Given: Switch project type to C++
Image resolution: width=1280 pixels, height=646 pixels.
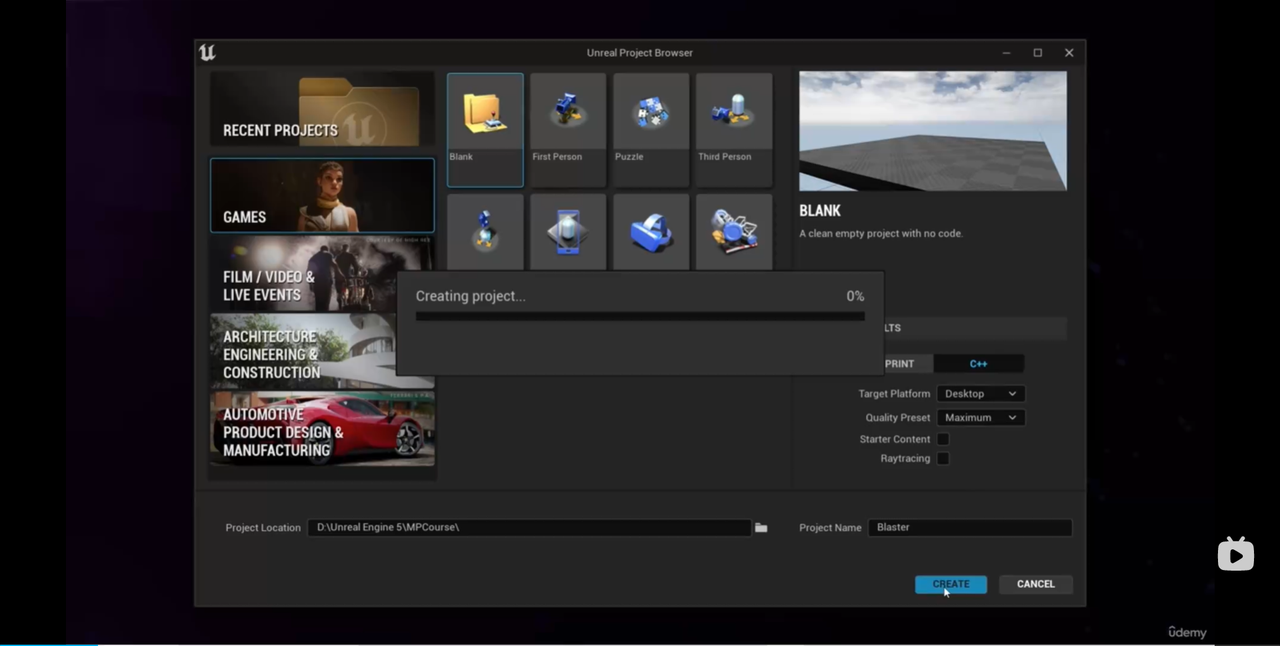Looking at the screenshot, I should click(978, 364).
